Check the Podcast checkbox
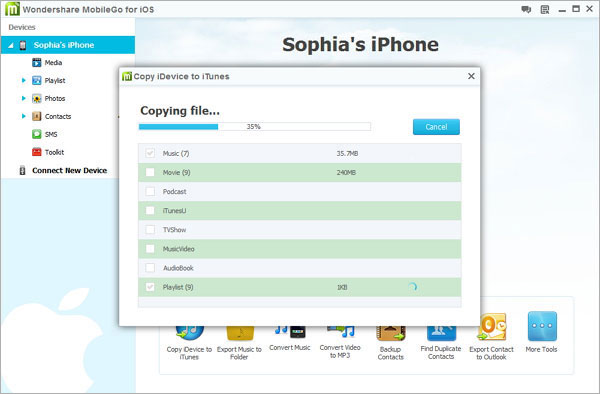Image resolution: width=600 pixels, height=394 pixels. point(150,192)
